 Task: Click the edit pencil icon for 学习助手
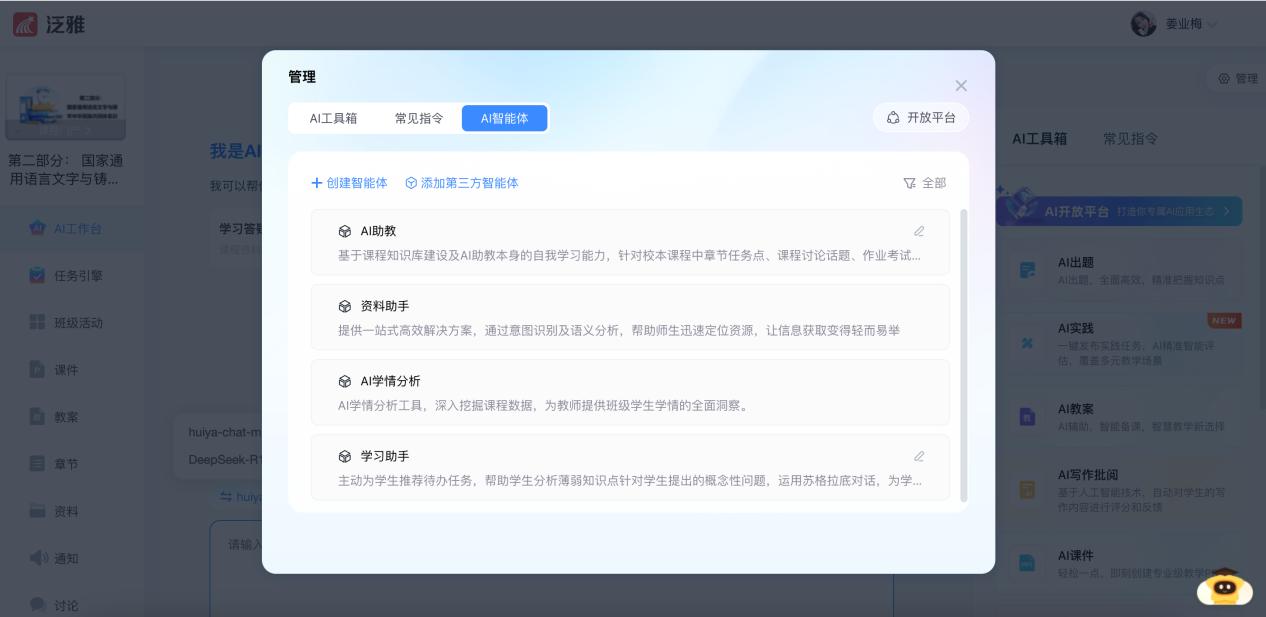[x=919, y=456]
